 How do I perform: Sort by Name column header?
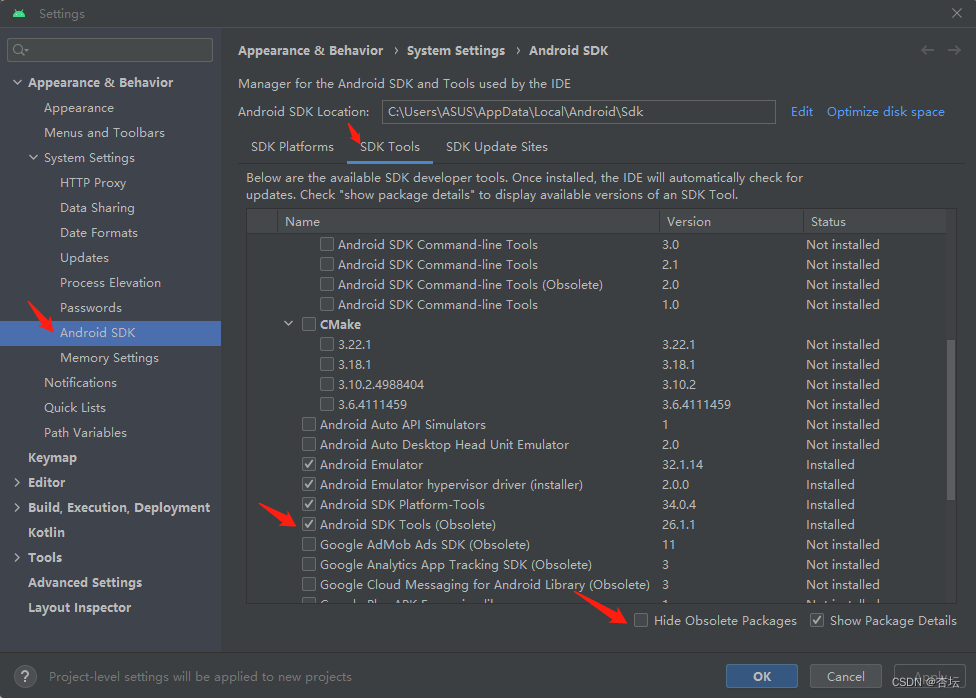pyautogui.click(x=468, y=222)
